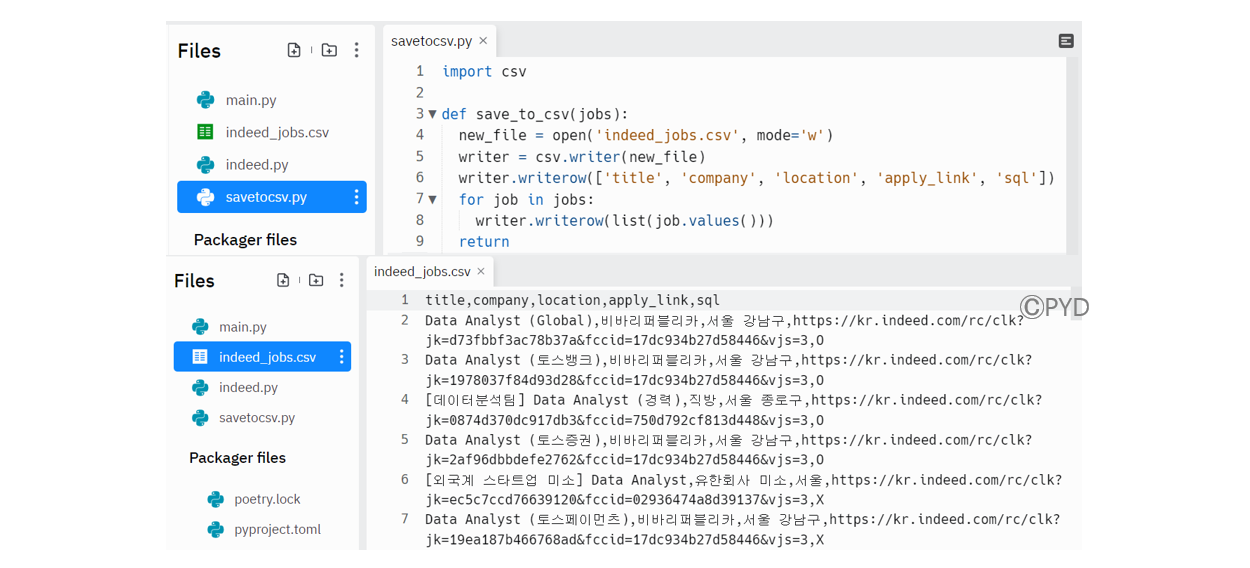Viewport: 1250px width, 568px height.
Task: Click the Python icon next to main.py in the upper panel
Action: 205,100
